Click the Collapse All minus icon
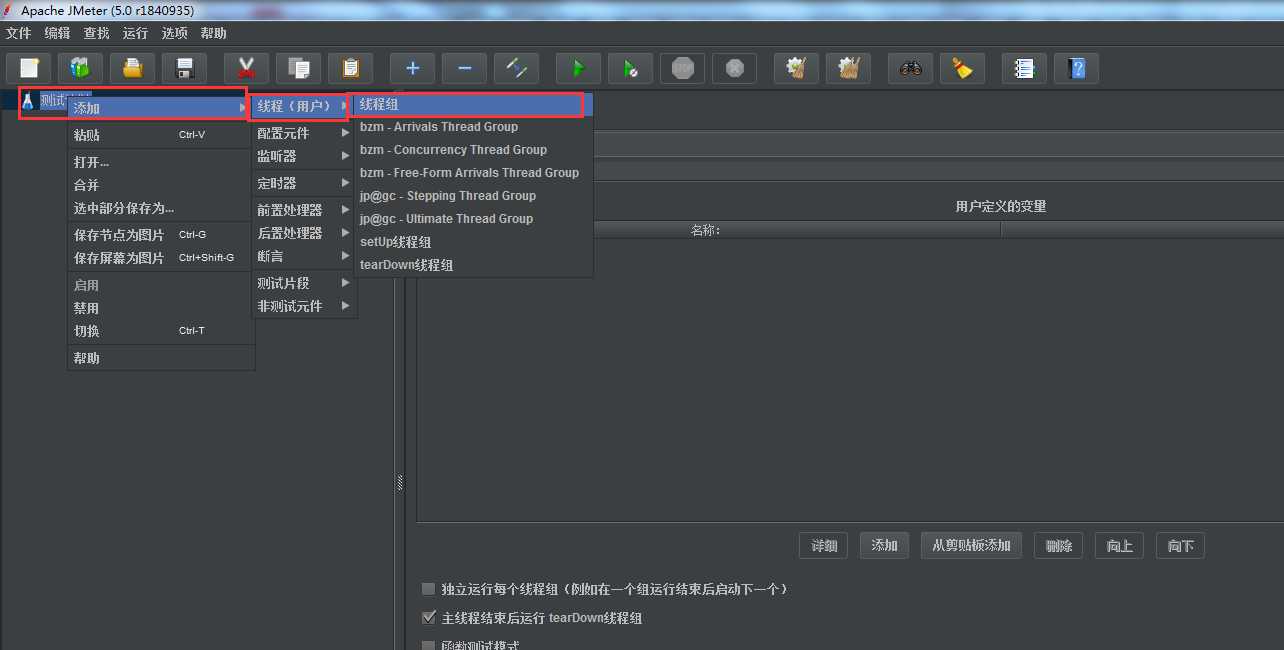This screenshot has width=1284, height=650. click(464, 68)
